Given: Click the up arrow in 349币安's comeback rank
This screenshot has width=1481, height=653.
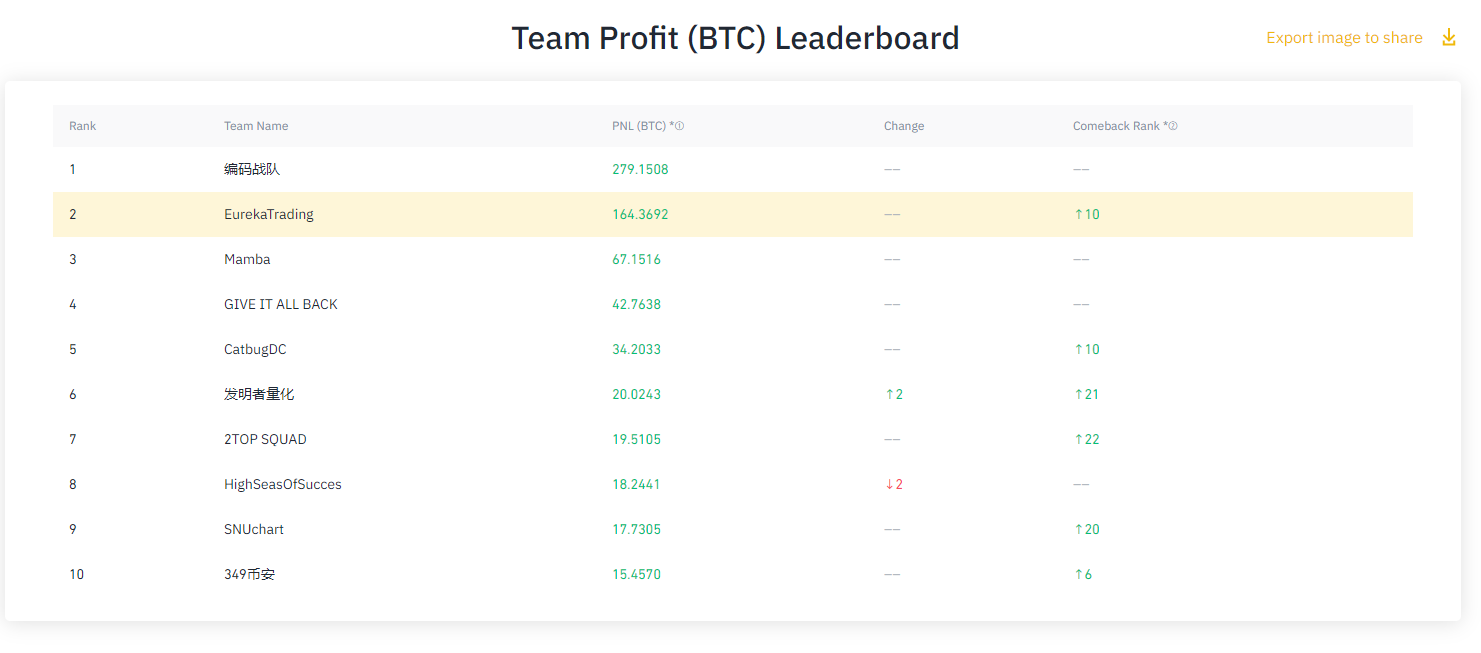Looking at the screenshot, I should point(1080,574).
